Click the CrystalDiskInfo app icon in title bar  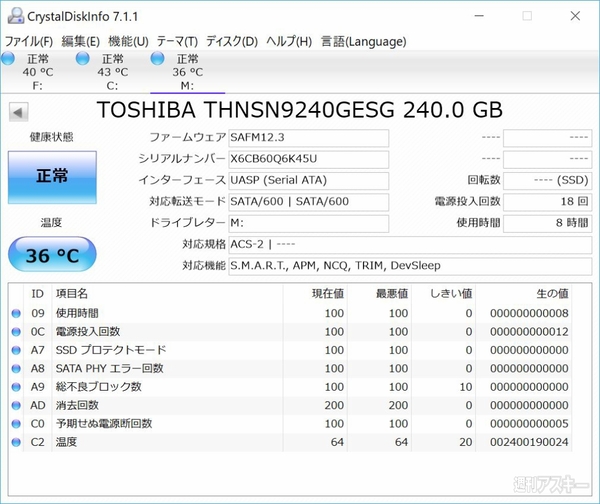pyautogui.click(x=16, y=16)
